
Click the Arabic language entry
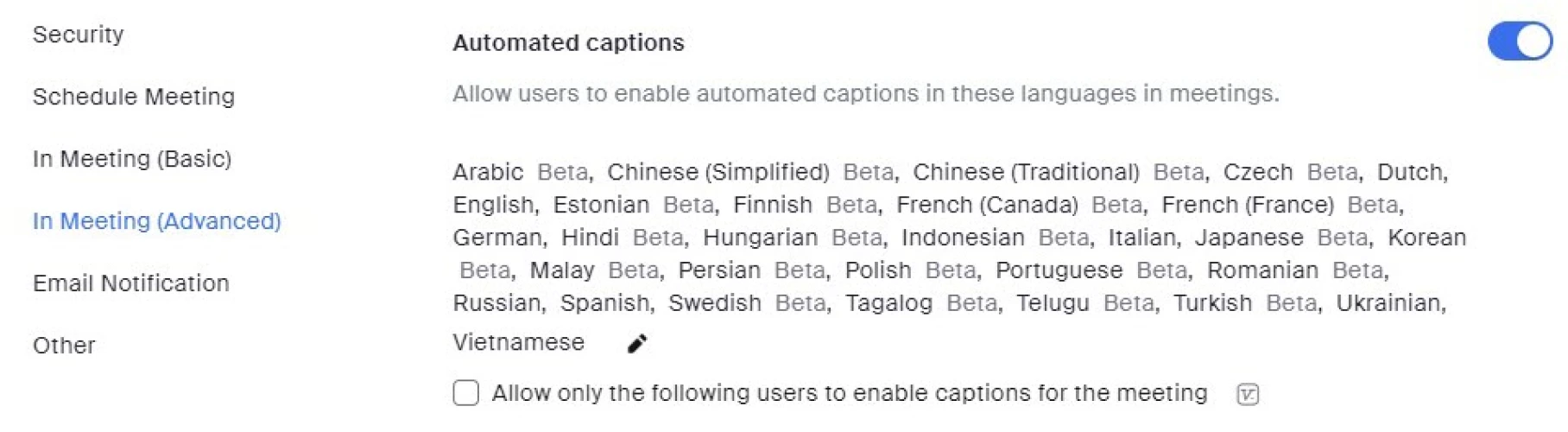[488, 172]
